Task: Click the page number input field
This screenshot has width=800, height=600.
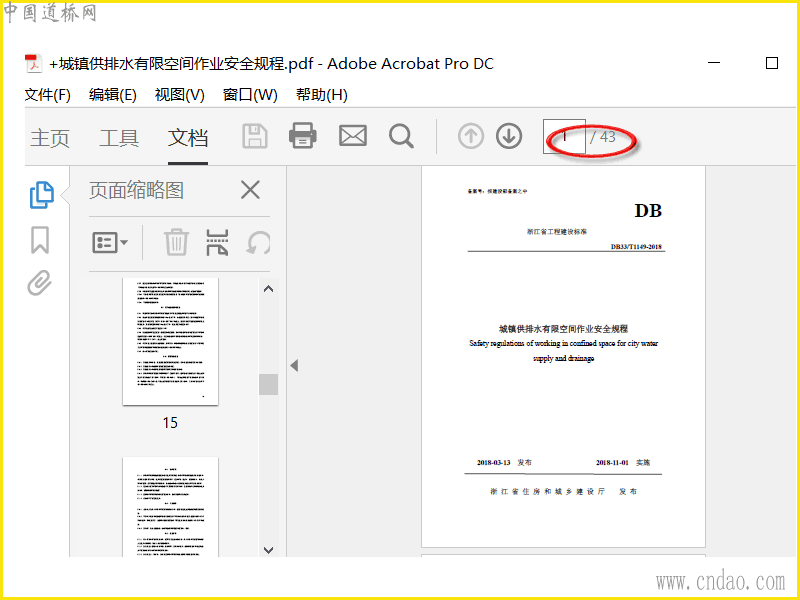Action: 564,136
